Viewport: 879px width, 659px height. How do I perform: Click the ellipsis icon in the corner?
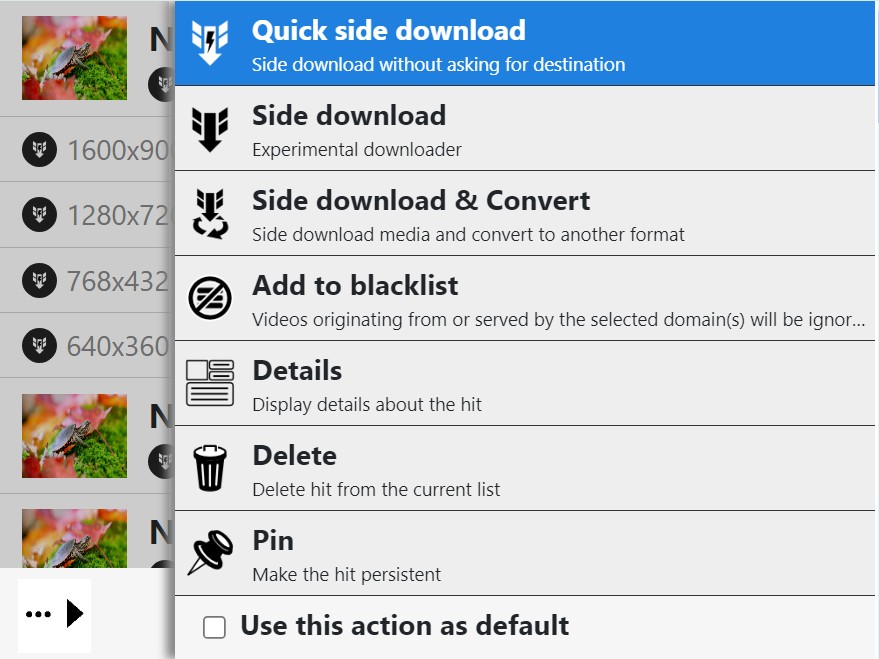click(x=37, y=615)
